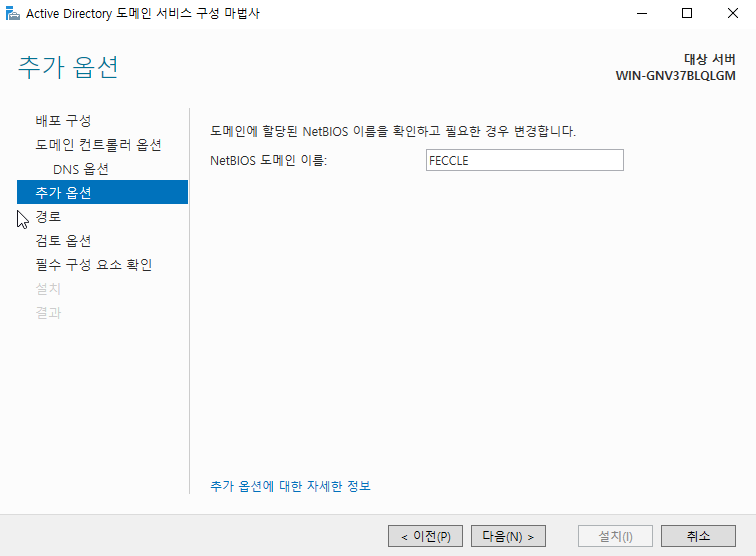Open the 추가 옵션에 대한 자세한 정보 link
Screen dimensions: 756x556
click(291, 486)
